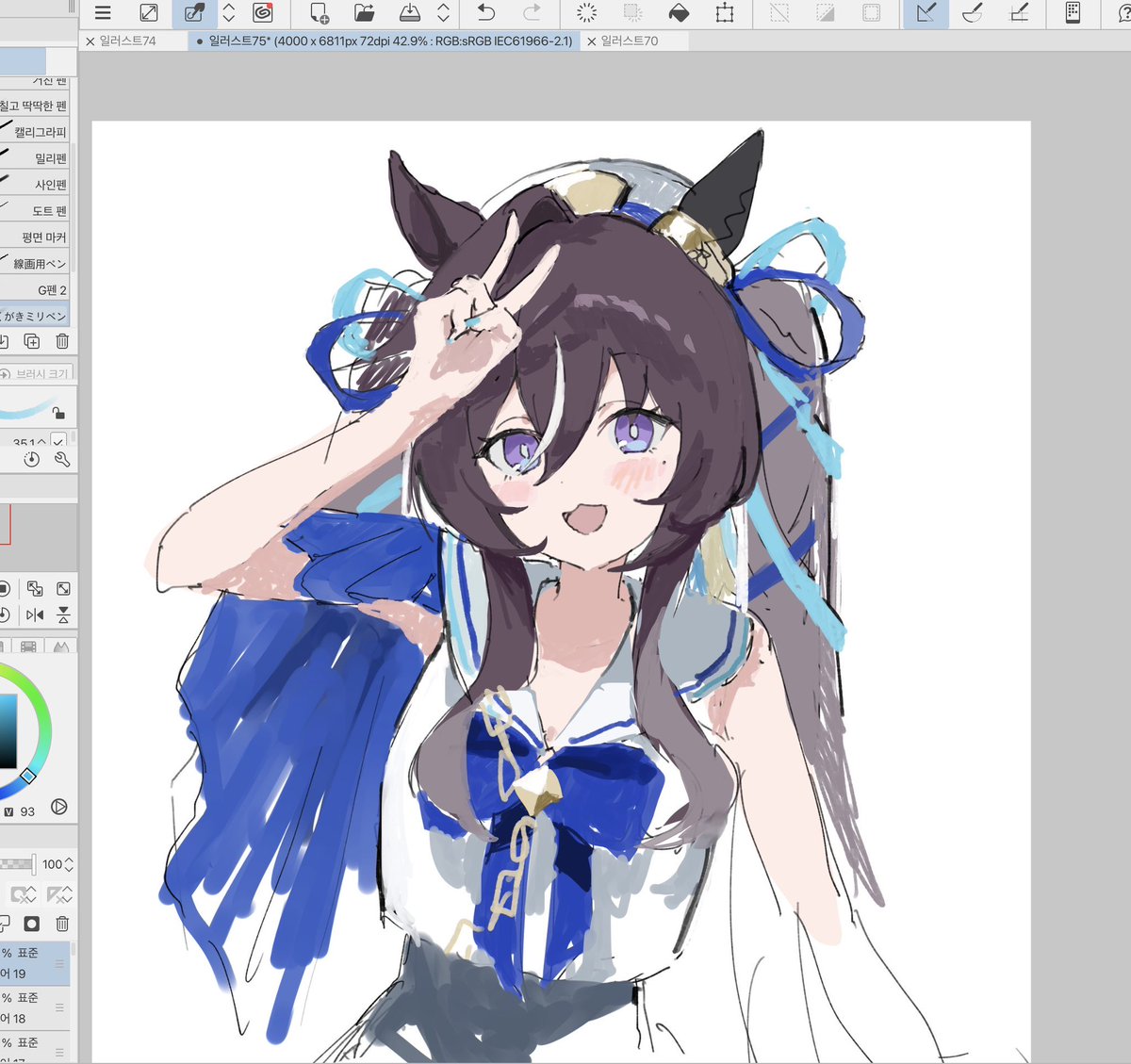1131x1064 pixels.
Task: Create a new document icon
Action: 320,13
